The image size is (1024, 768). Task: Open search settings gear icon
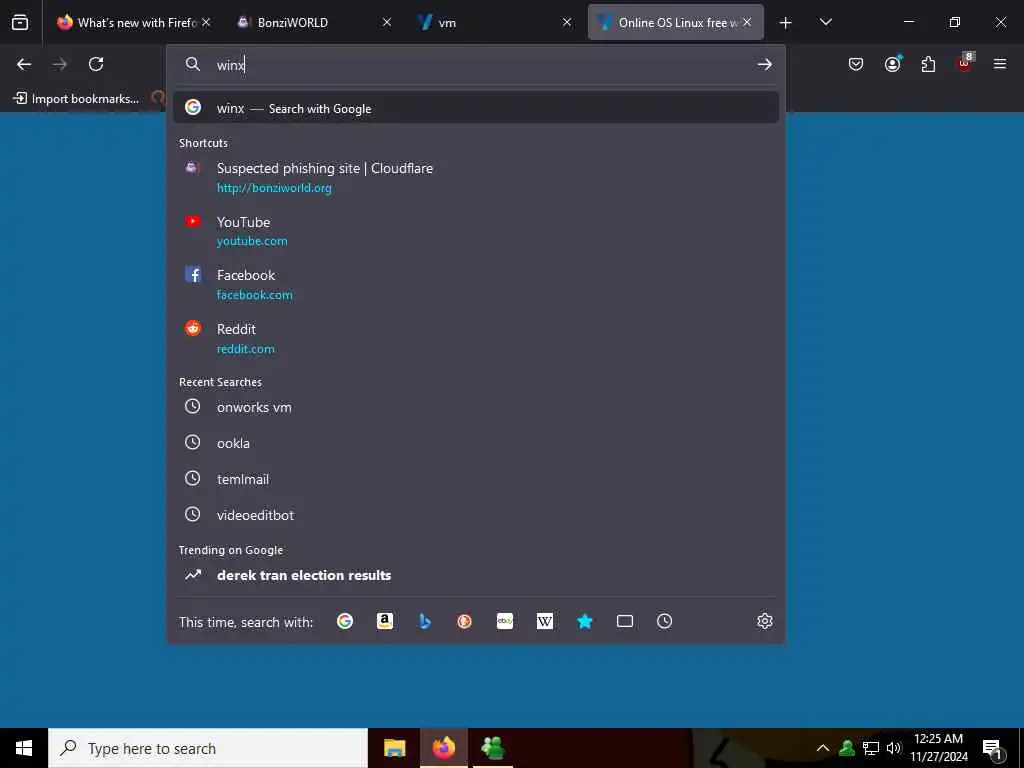[x=765, y=621]
